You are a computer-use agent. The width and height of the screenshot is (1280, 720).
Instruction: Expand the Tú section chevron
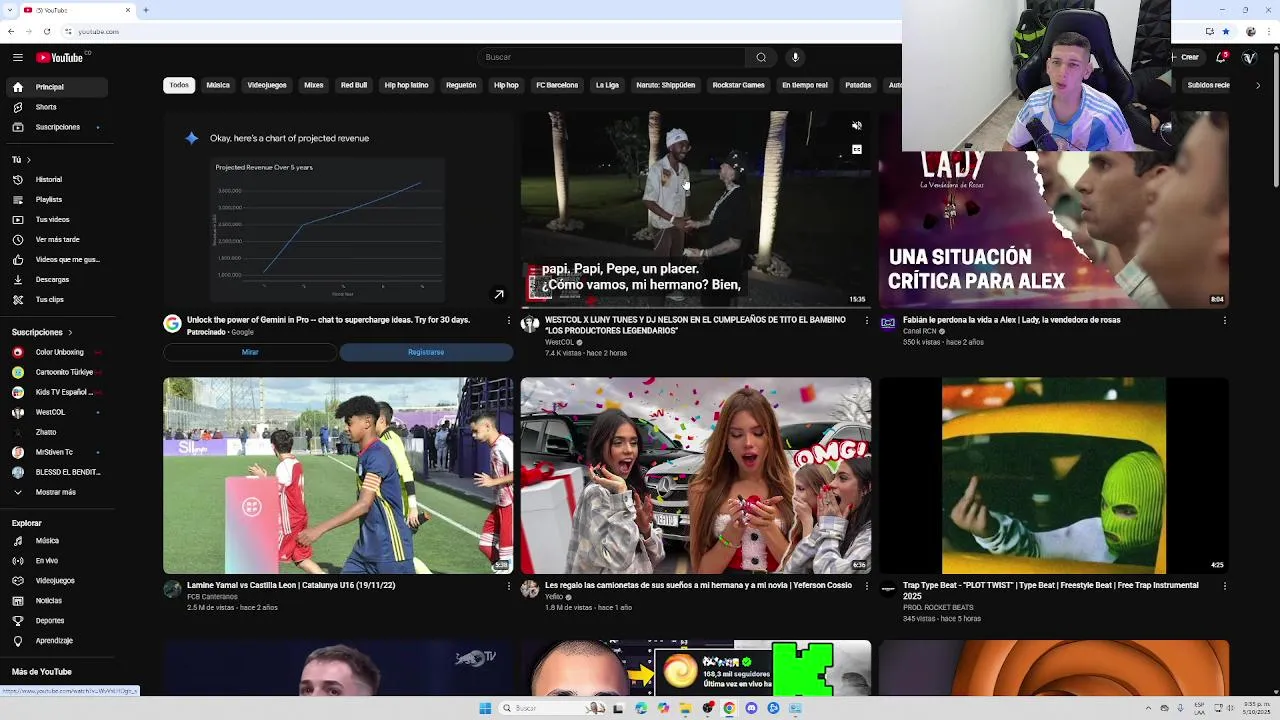pos(29,160)
